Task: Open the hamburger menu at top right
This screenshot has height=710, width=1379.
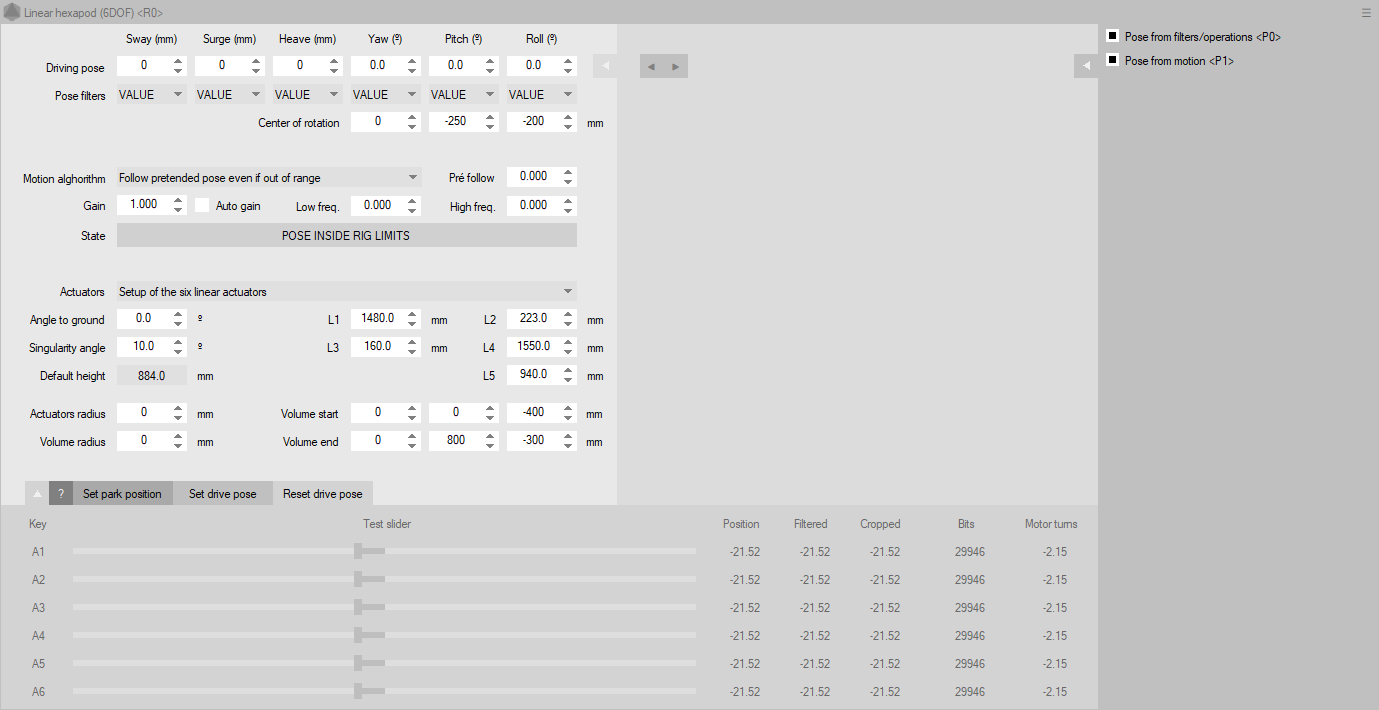Action: pos(1366,13)
